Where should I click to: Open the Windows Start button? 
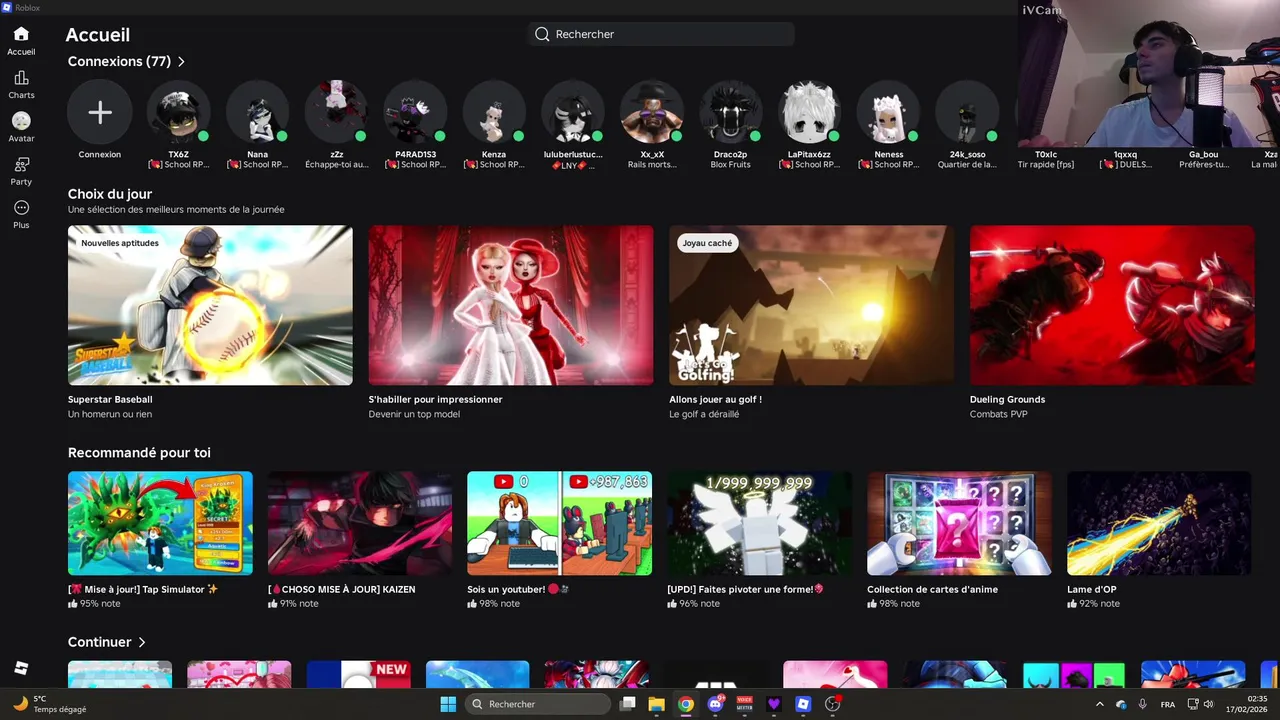[x=448, y=704]
